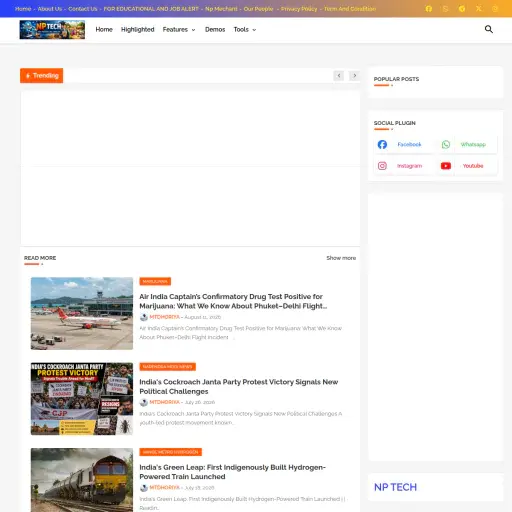The width and height of the screenshot is (512, 512).
Task: Open India's Cockroach Janta Party headline
Action: tap(239, 386)
